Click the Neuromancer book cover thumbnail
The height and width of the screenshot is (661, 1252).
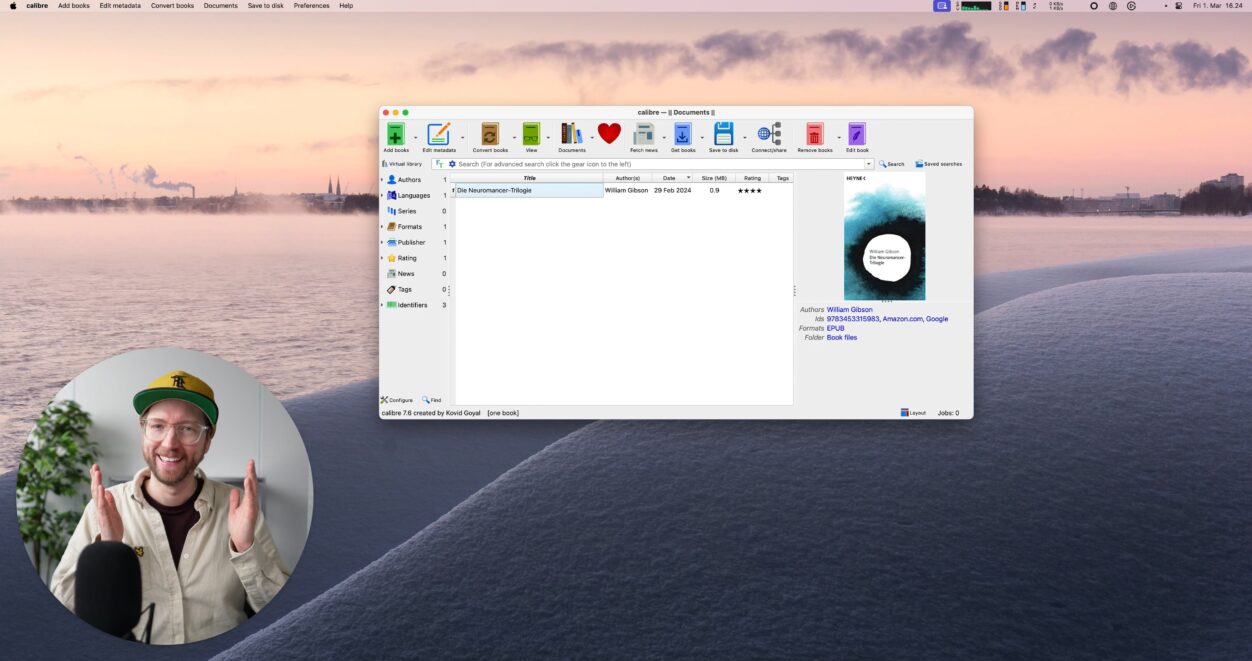coord(884,237)
